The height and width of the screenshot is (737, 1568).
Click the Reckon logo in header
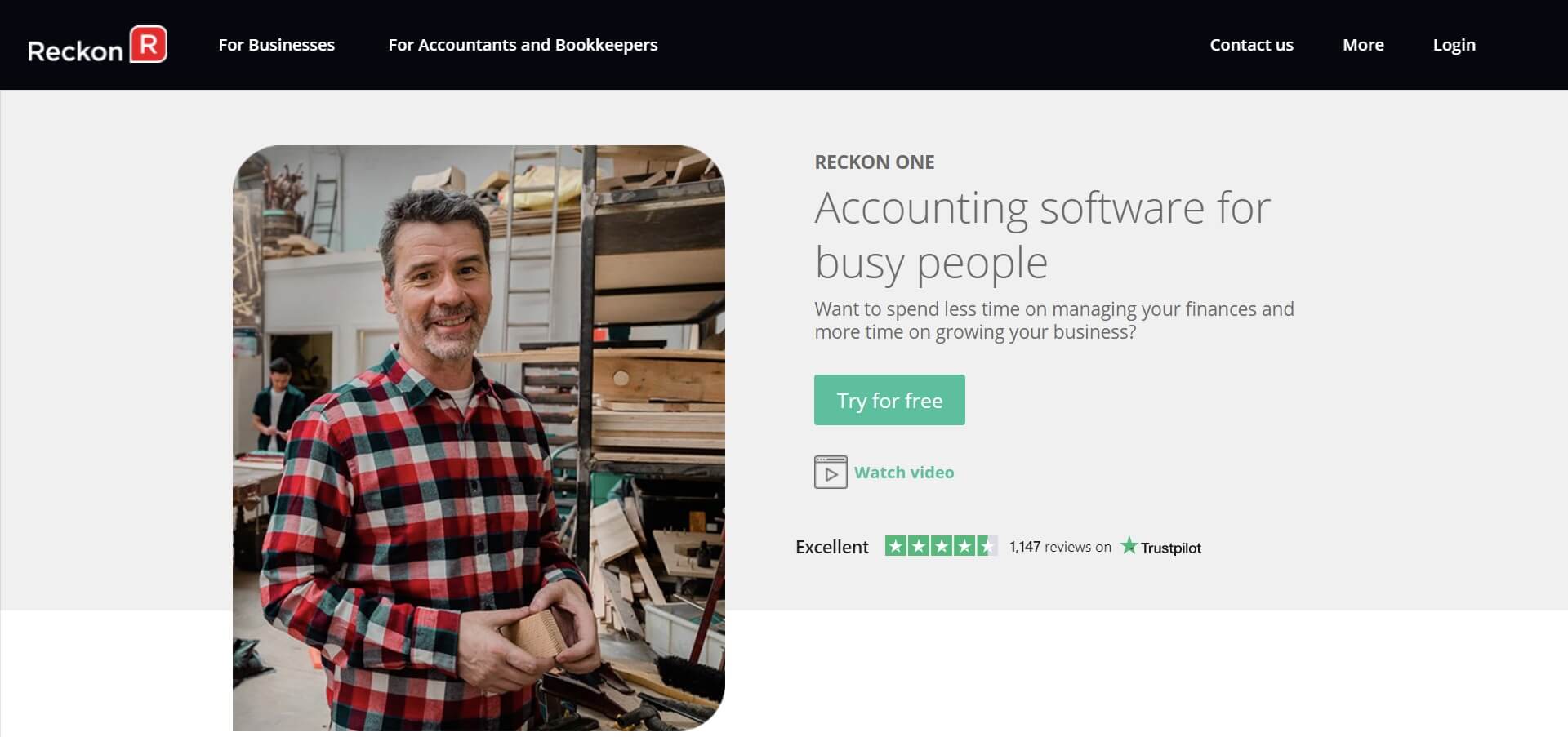[97, 45]
